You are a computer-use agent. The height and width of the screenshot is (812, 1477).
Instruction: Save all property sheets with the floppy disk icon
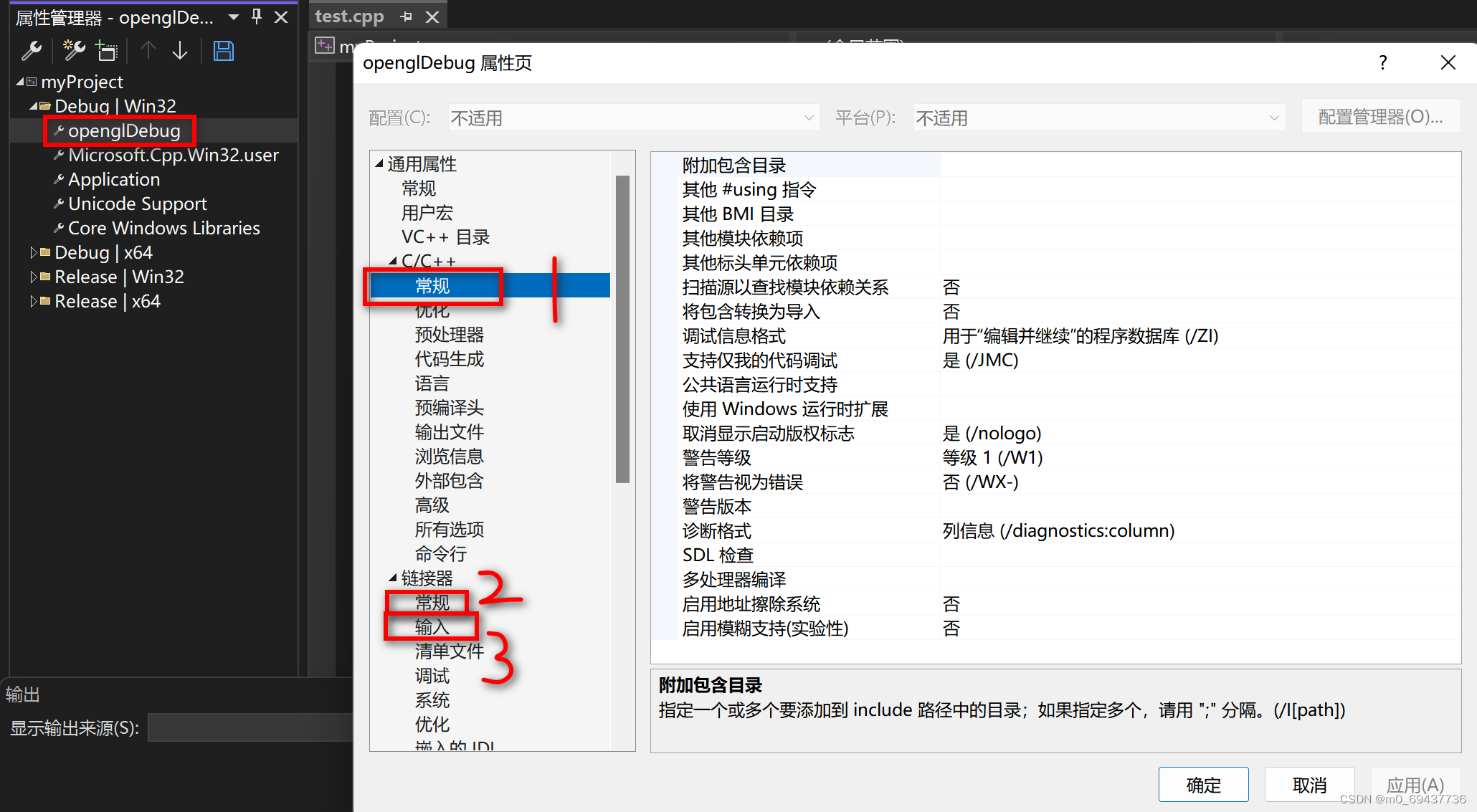pyautogui.click(x=223, y=50)
